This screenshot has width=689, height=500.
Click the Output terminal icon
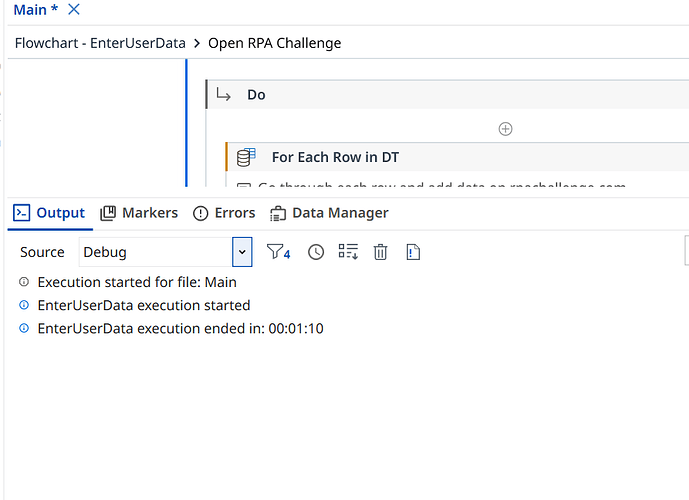(22, 213)
